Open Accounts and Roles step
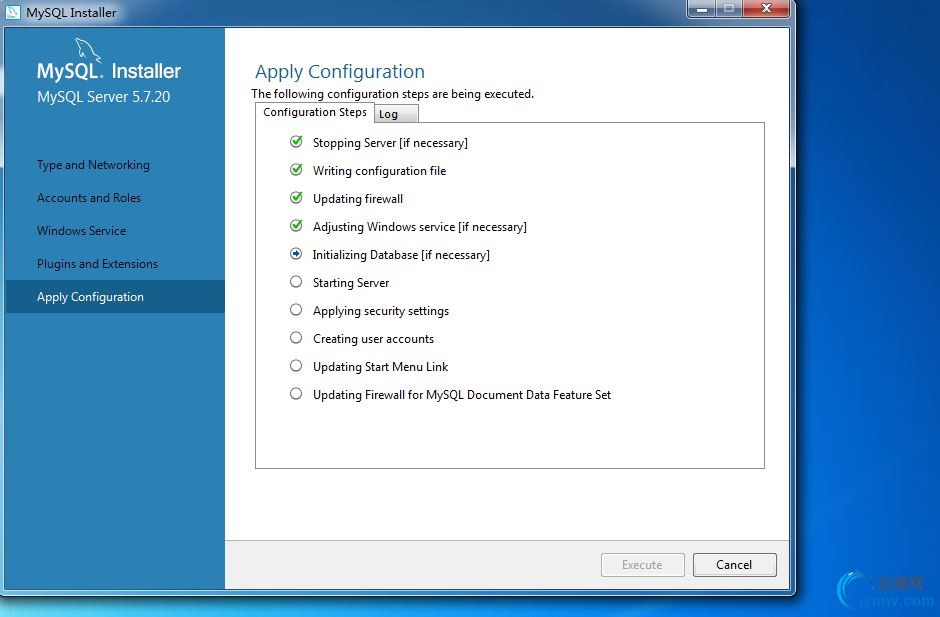Screen dimensions: 940x617 coord(89,198)
